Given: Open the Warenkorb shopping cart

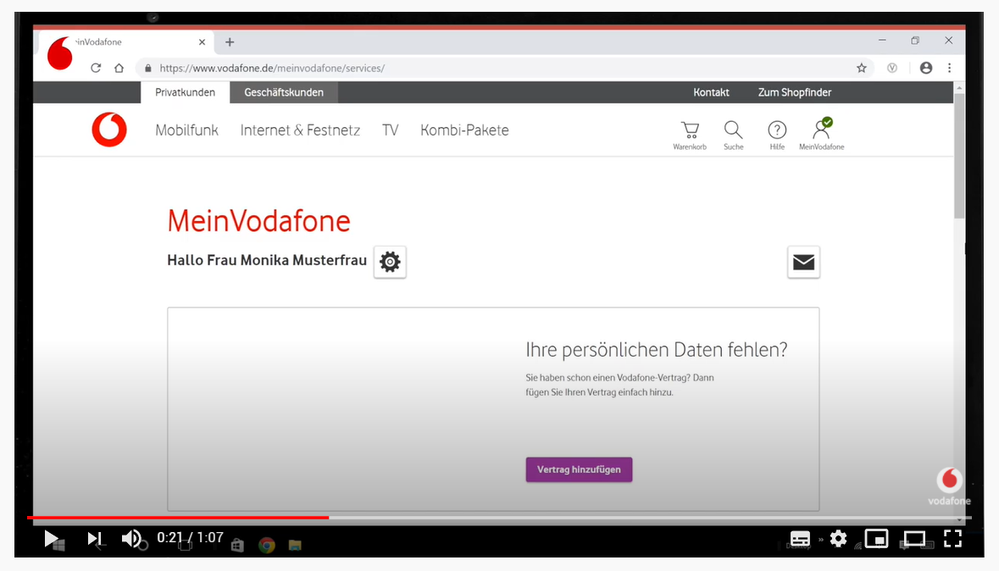Looking at the screenshot, I should coord(690,135).
